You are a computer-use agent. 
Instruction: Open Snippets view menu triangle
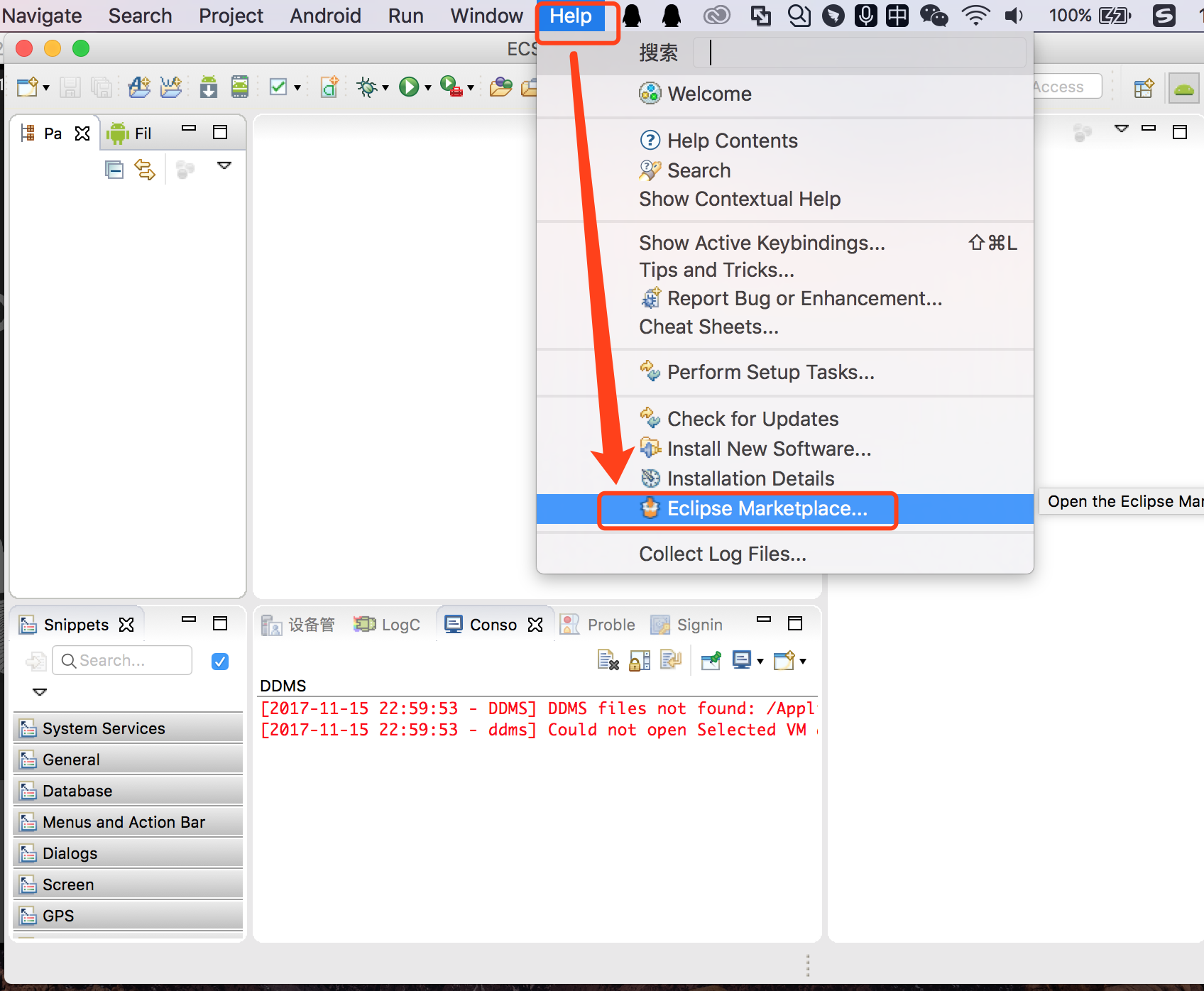40,691
